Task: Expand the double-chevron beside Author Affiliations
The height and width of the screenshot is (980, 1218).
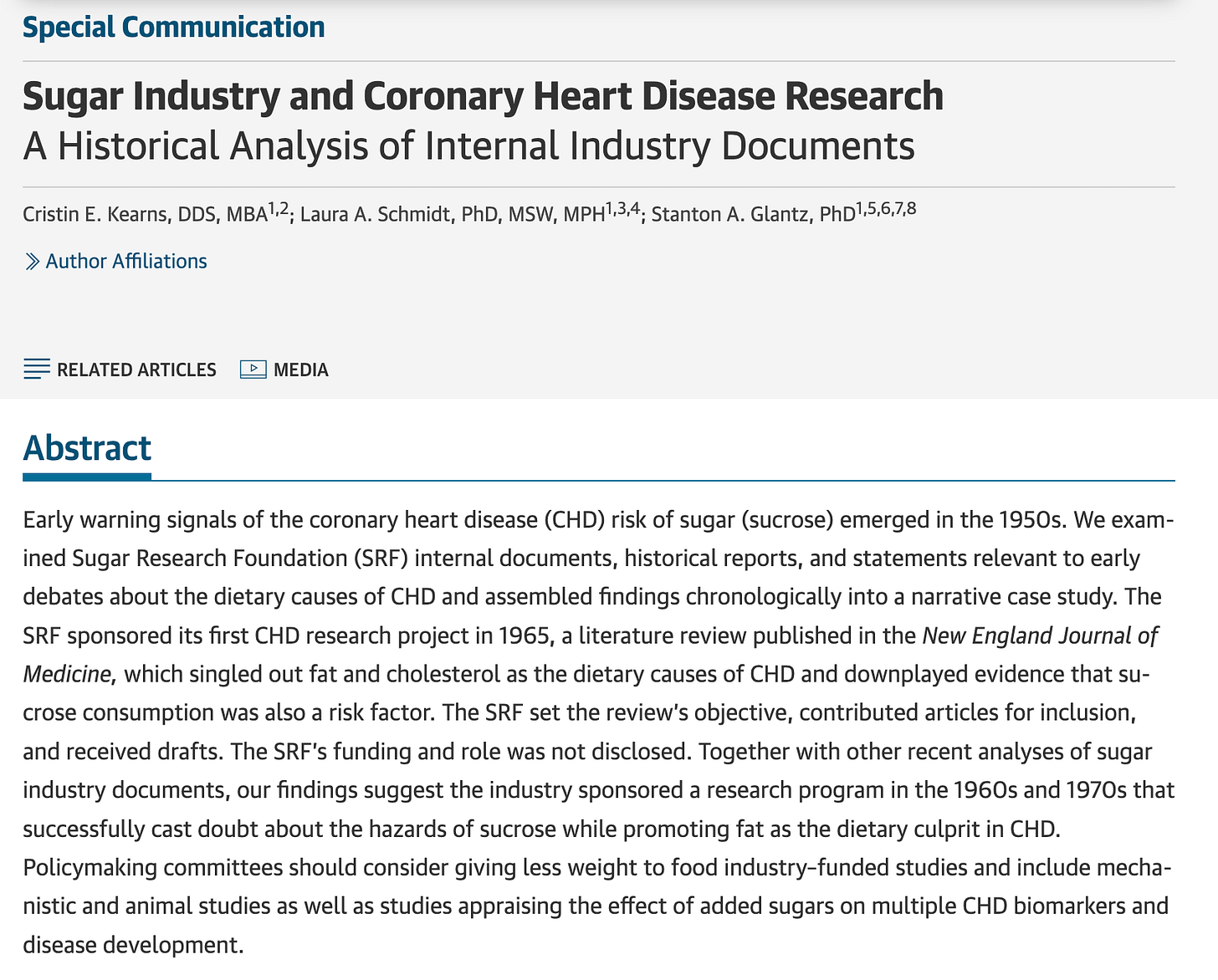Action: pyautogui.click(x=32, y=262)
